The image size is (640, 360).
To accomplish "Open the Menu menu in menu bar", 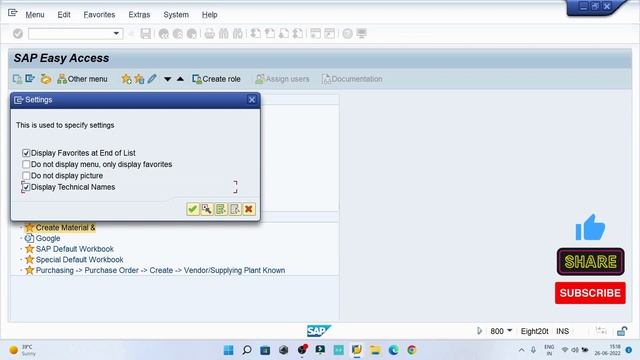I will click(x=35, y=15).
